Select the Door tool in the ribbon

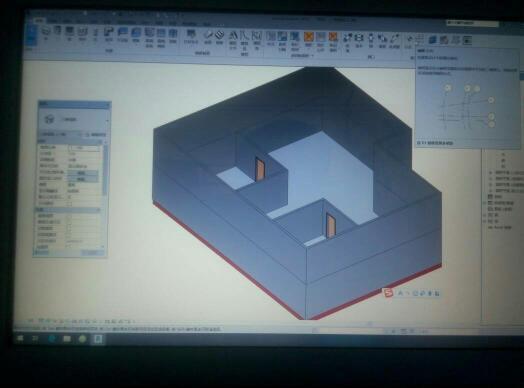pyautogui.click(x=58, y=32)
